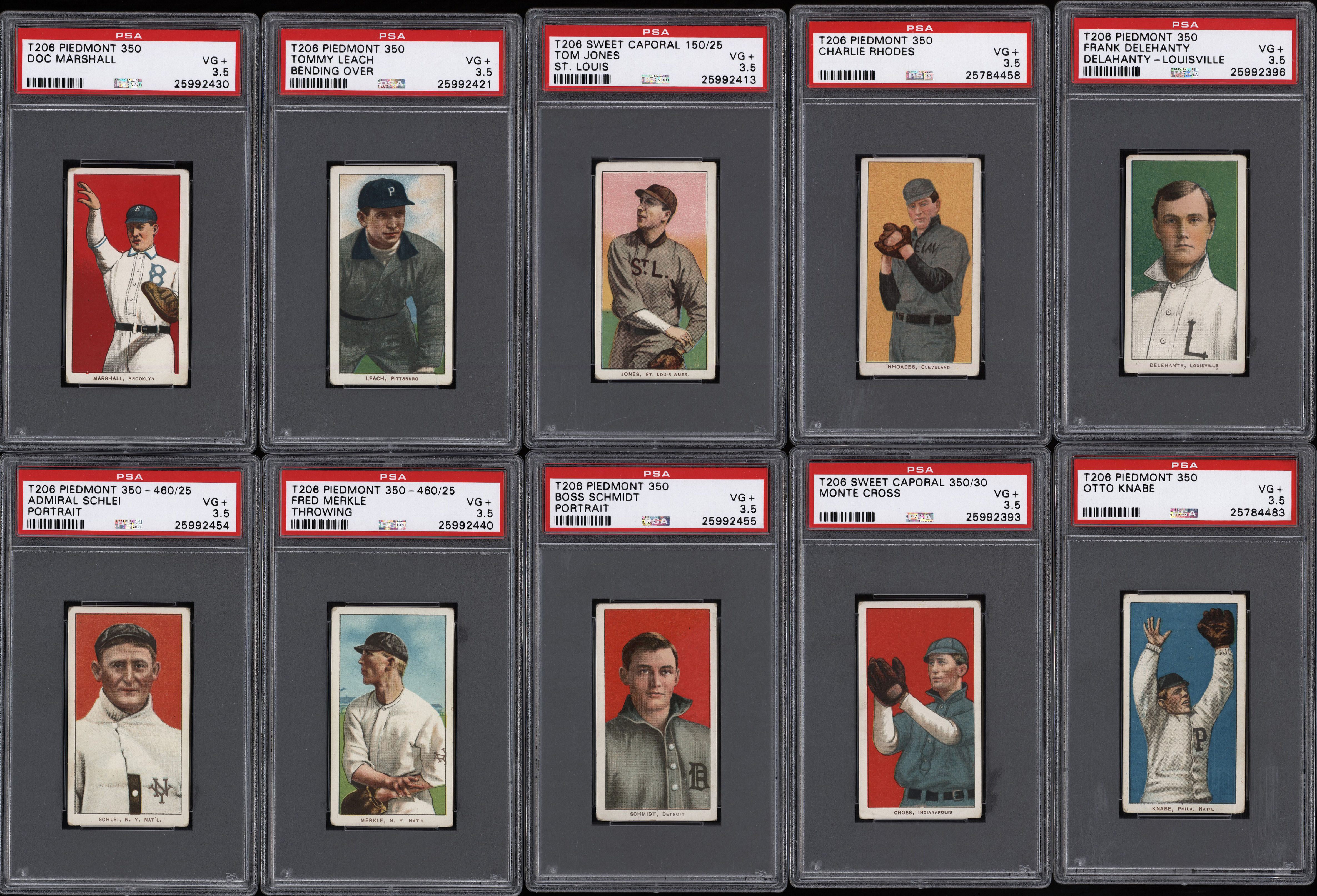This screenshot has width=1317, height=896.
Task: Click PSA hologram on Monte Cross label
Action: (920, 516)
